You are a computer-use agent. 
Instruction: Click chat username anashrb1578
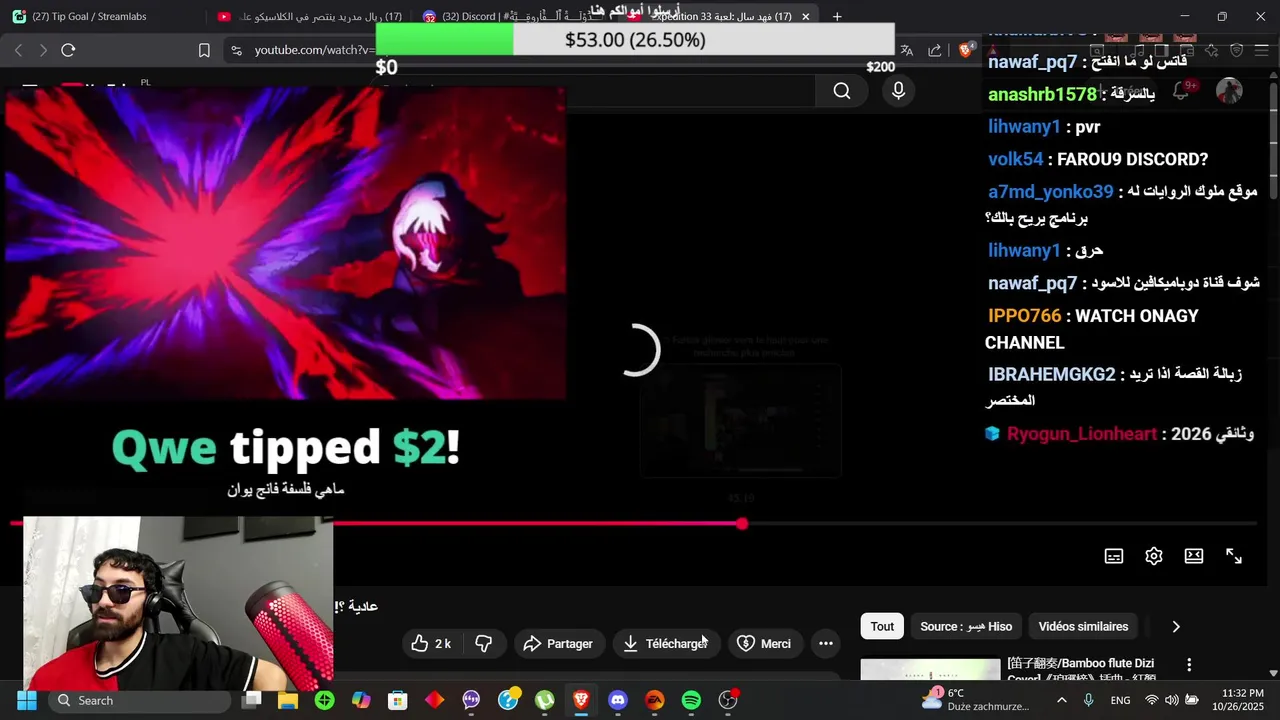(x=1042, y=94)
